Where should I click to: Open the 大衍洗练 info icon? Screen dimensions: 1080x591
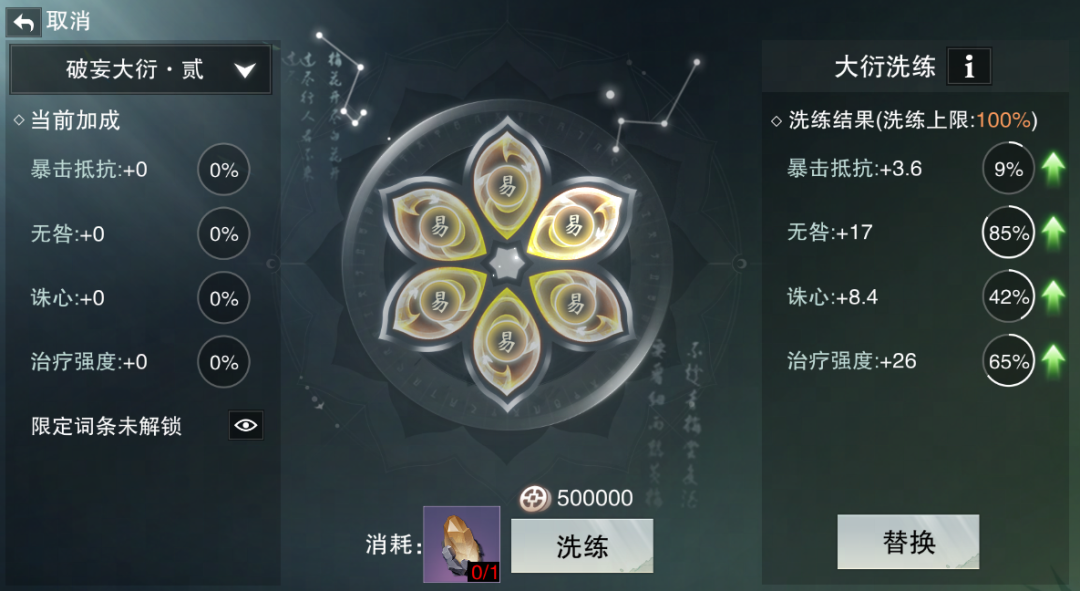(x=969, y=67)
